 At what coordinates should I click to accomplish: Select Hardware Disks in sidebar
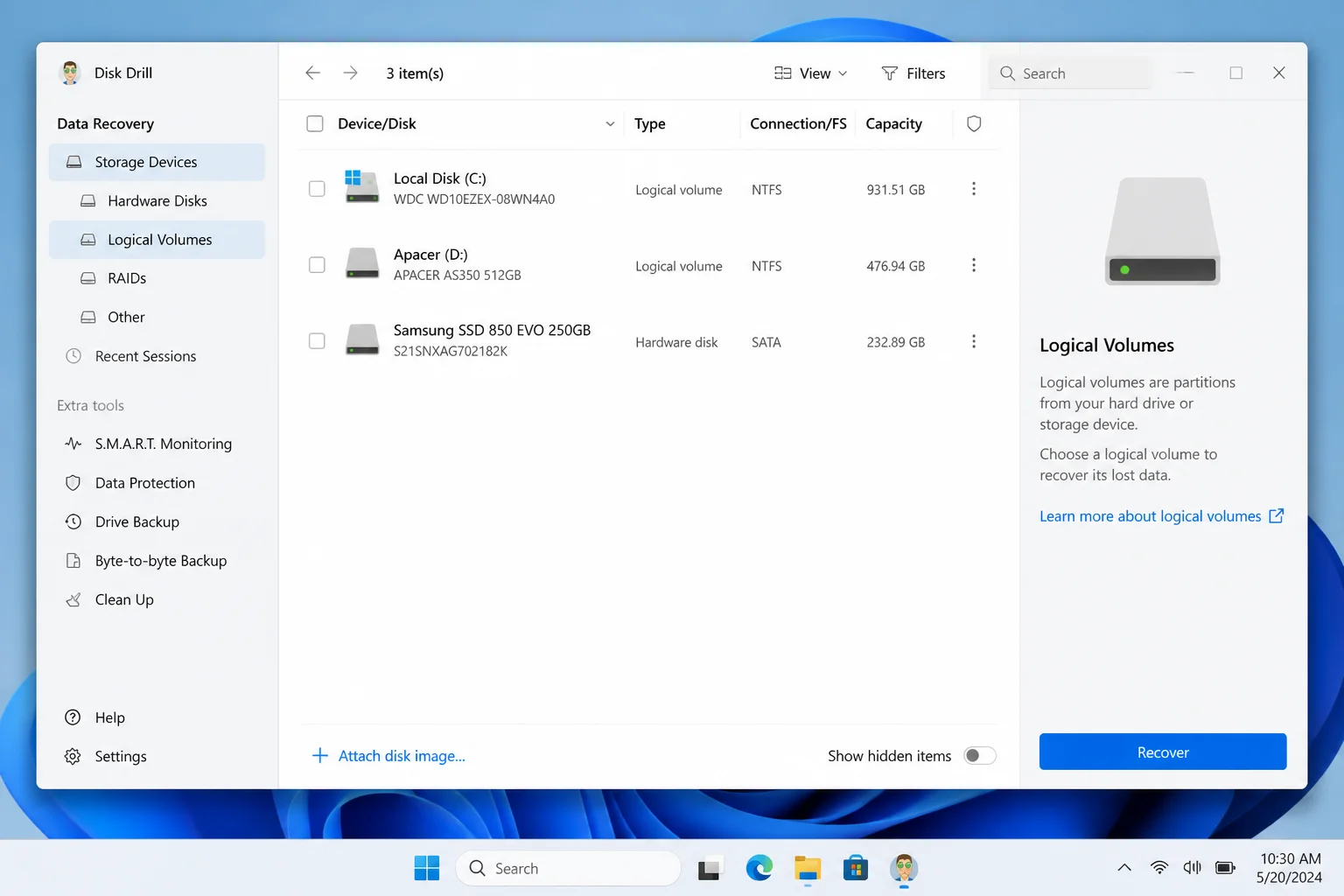[x=157, y=200]
